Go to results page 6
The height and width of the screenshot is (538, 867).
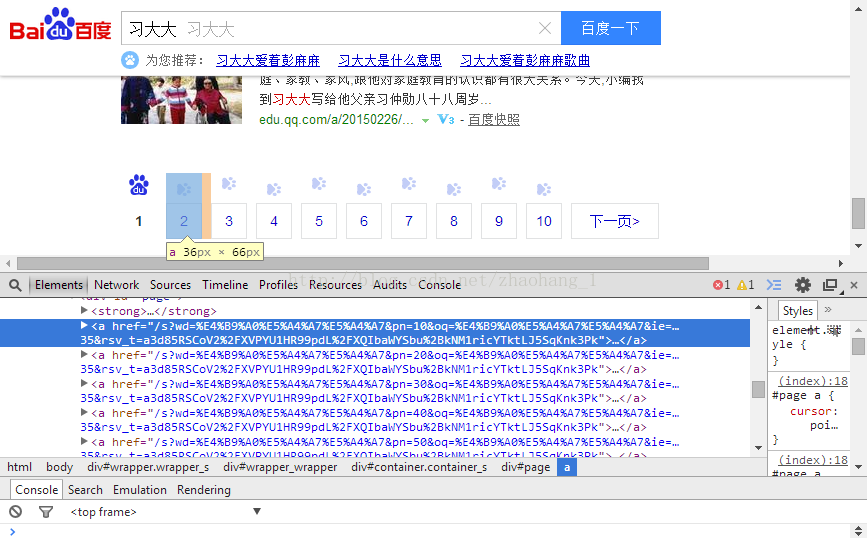coord(364,221)
